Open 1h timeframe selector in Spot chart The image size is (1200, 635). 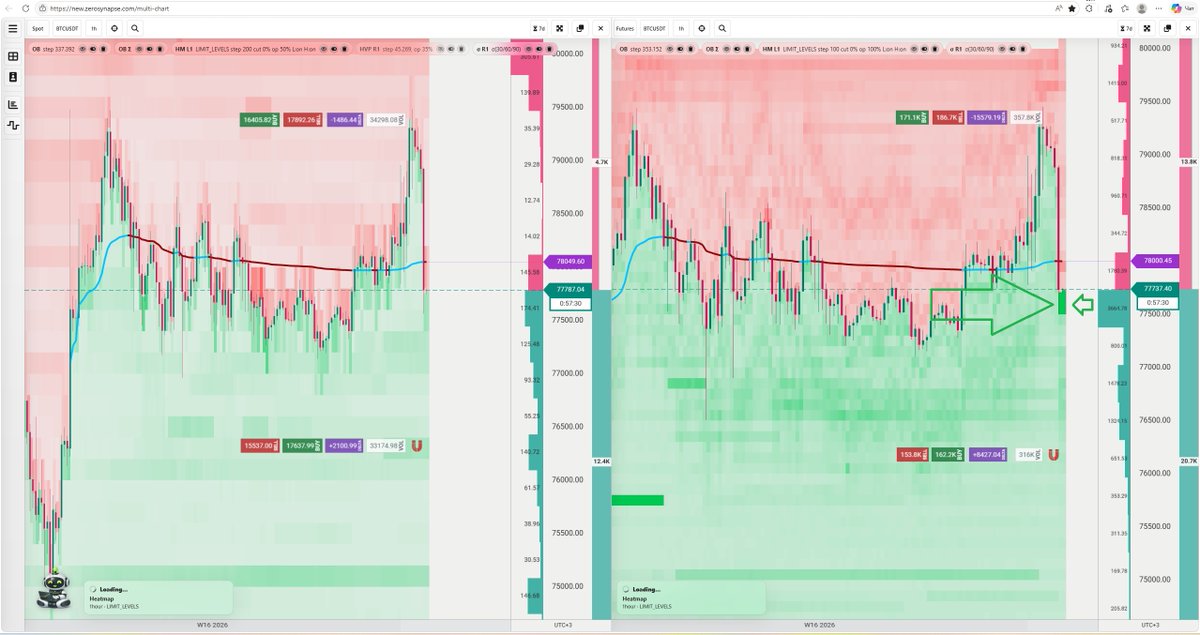(x=94, y=29)
